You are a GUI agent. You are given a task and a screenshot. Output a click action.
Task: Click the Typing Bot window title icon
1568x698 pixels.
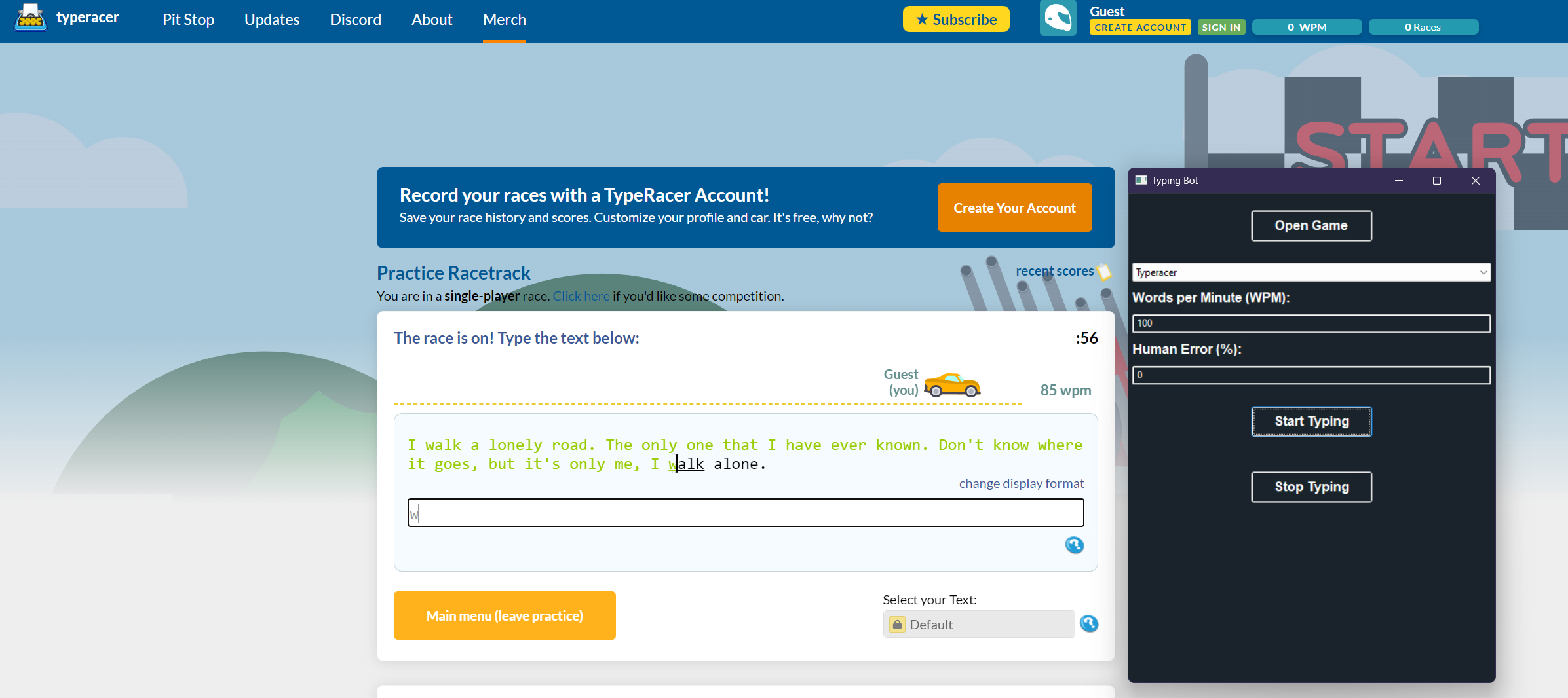[1141, 181]
